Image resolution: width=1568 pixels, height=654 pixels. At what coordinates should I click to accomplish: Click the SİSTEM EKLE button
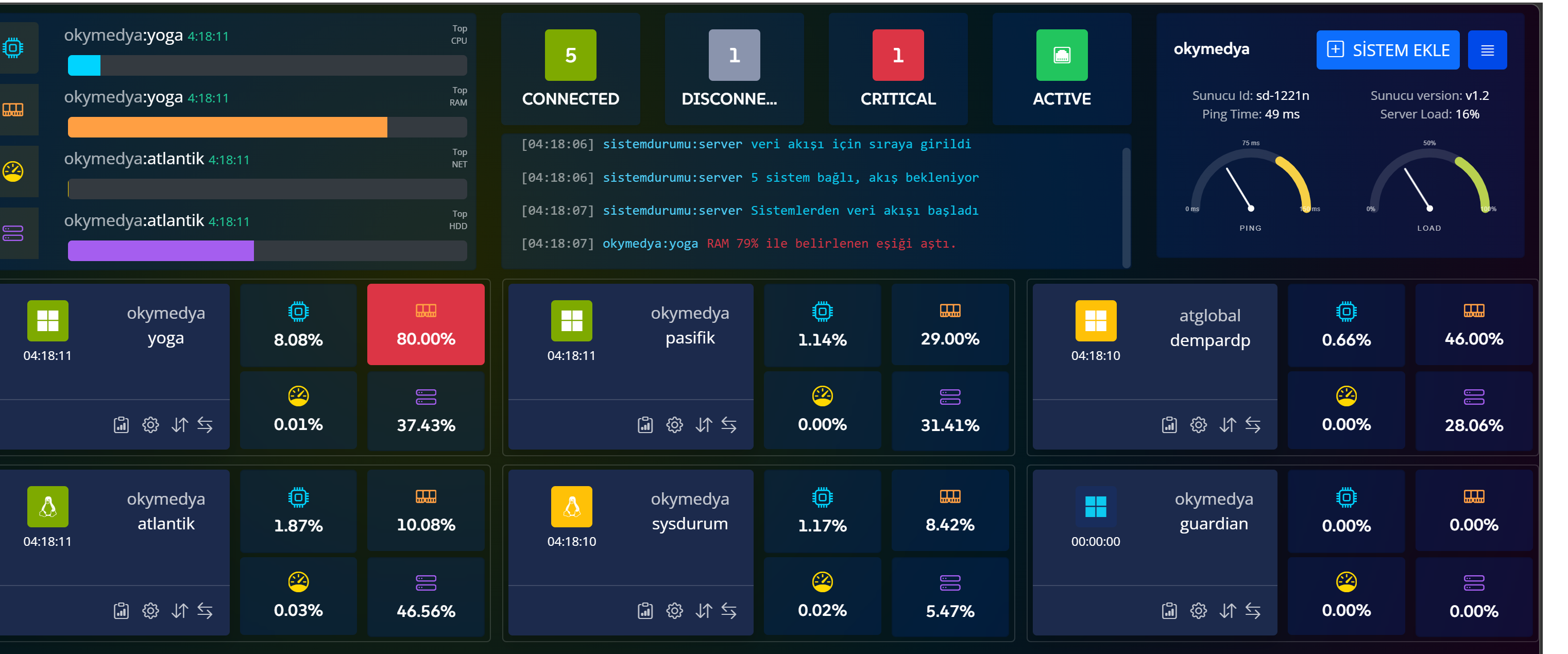pyautogui.click(x=1387, y=50)
